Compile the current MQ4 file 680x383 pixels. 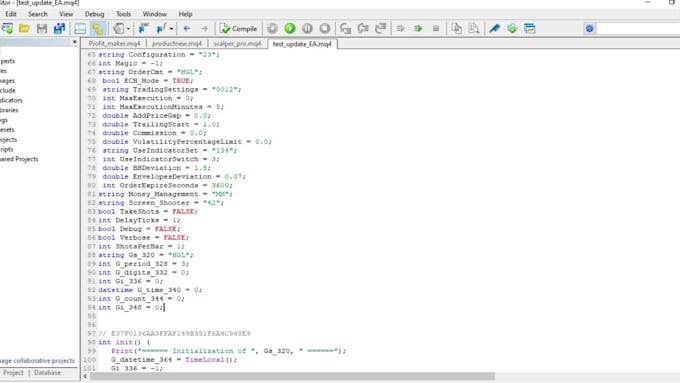pos(239,29)
